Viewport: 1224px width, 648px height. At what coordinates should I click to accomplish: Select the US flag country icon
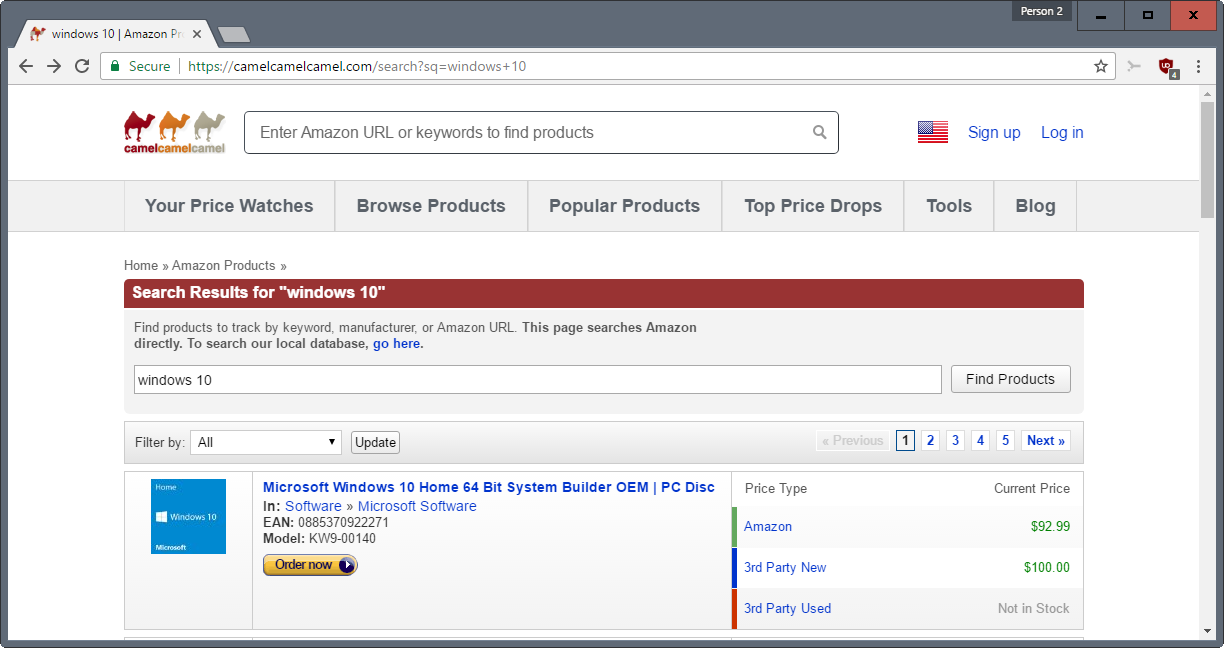click(933, 132)
